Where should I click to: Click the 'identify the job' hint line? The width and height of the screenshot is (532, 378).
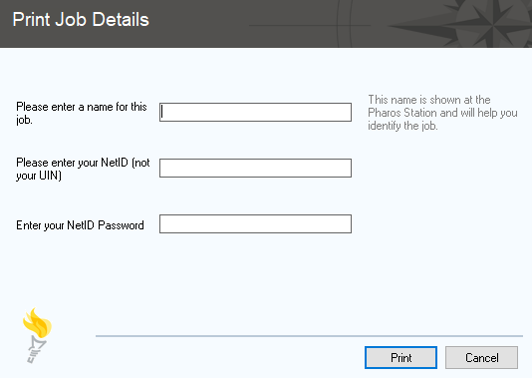click(403, 126)
